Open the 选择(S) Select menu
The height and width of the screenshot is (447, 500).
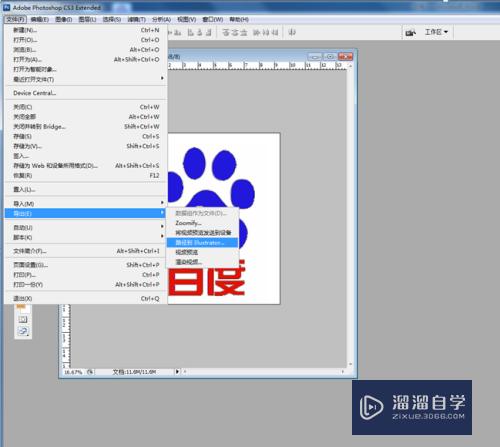click(x=112, y=19)
